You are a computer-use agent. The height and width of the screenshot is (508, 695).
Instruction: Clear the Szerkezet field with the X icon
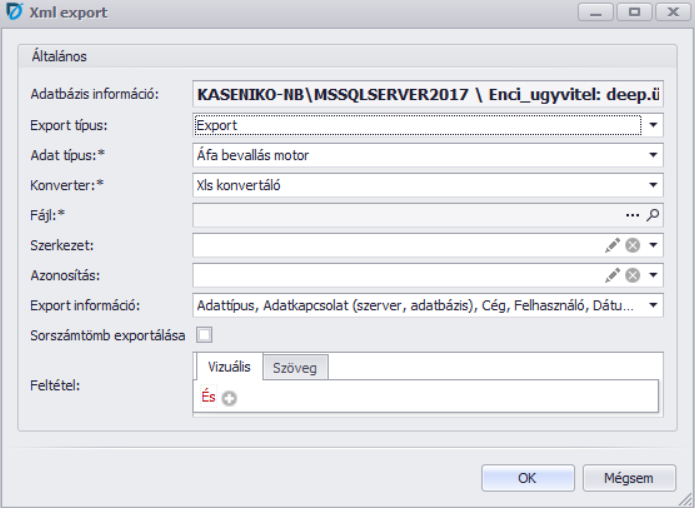[632, 245]
